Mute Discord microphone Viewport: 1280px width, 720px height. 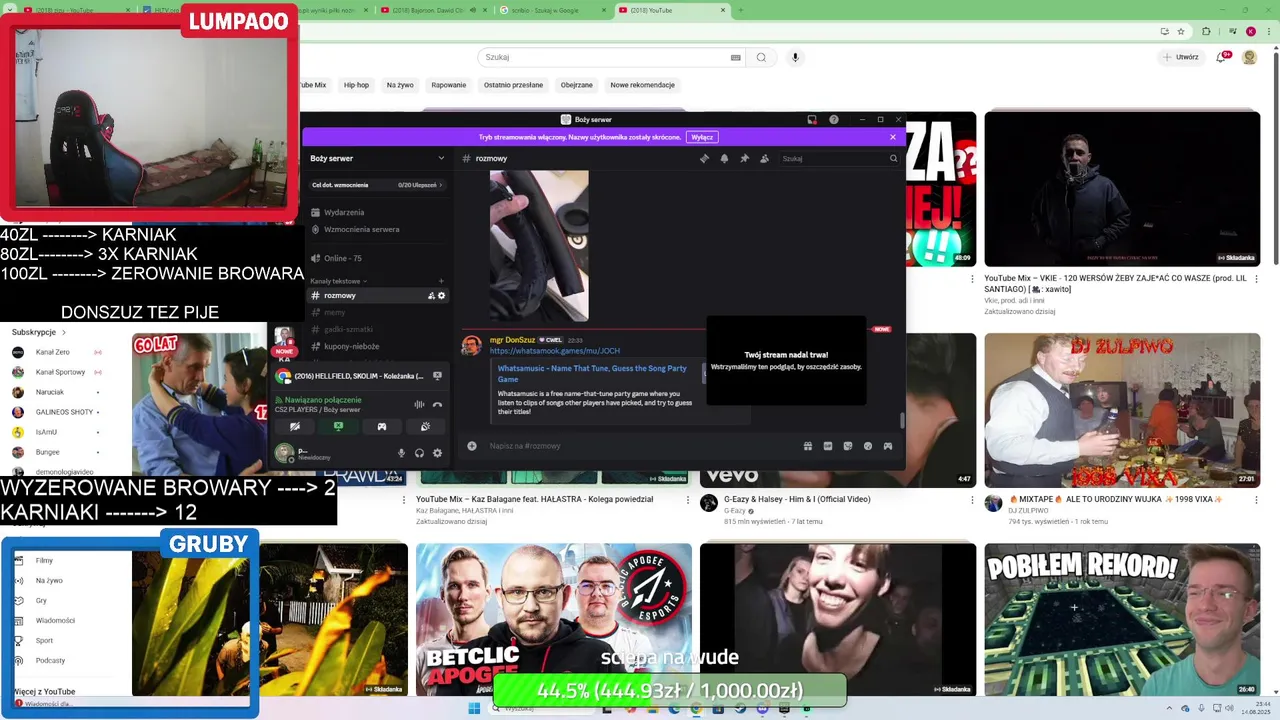tap(401, 453)
